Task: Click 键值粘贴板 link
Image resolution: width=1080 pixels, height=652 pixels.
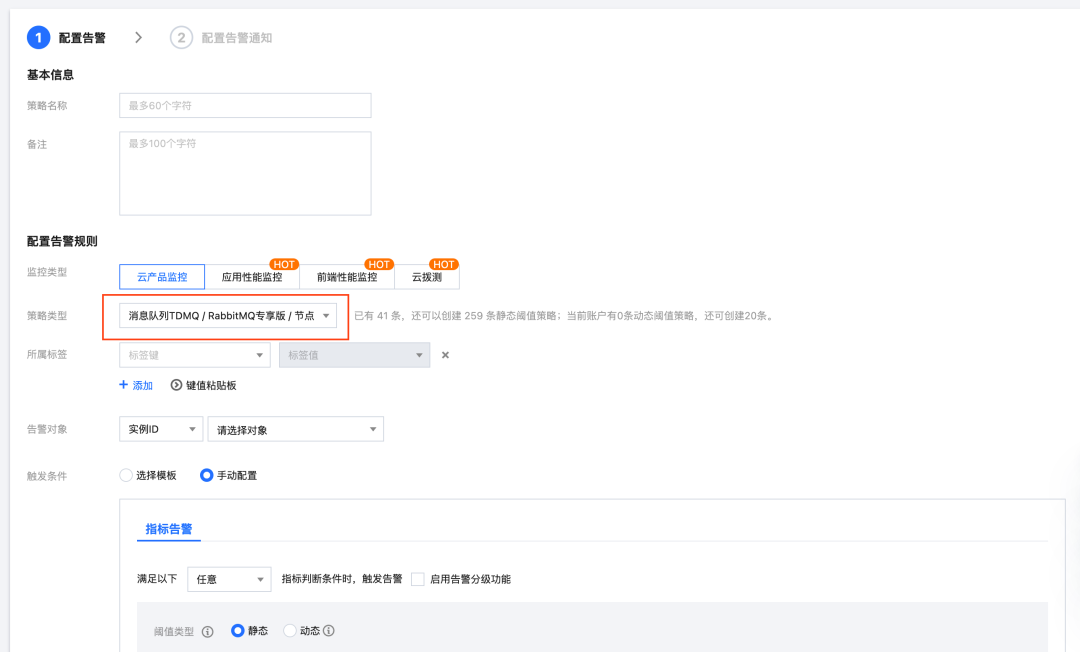Action: click(x=211, y=386)
